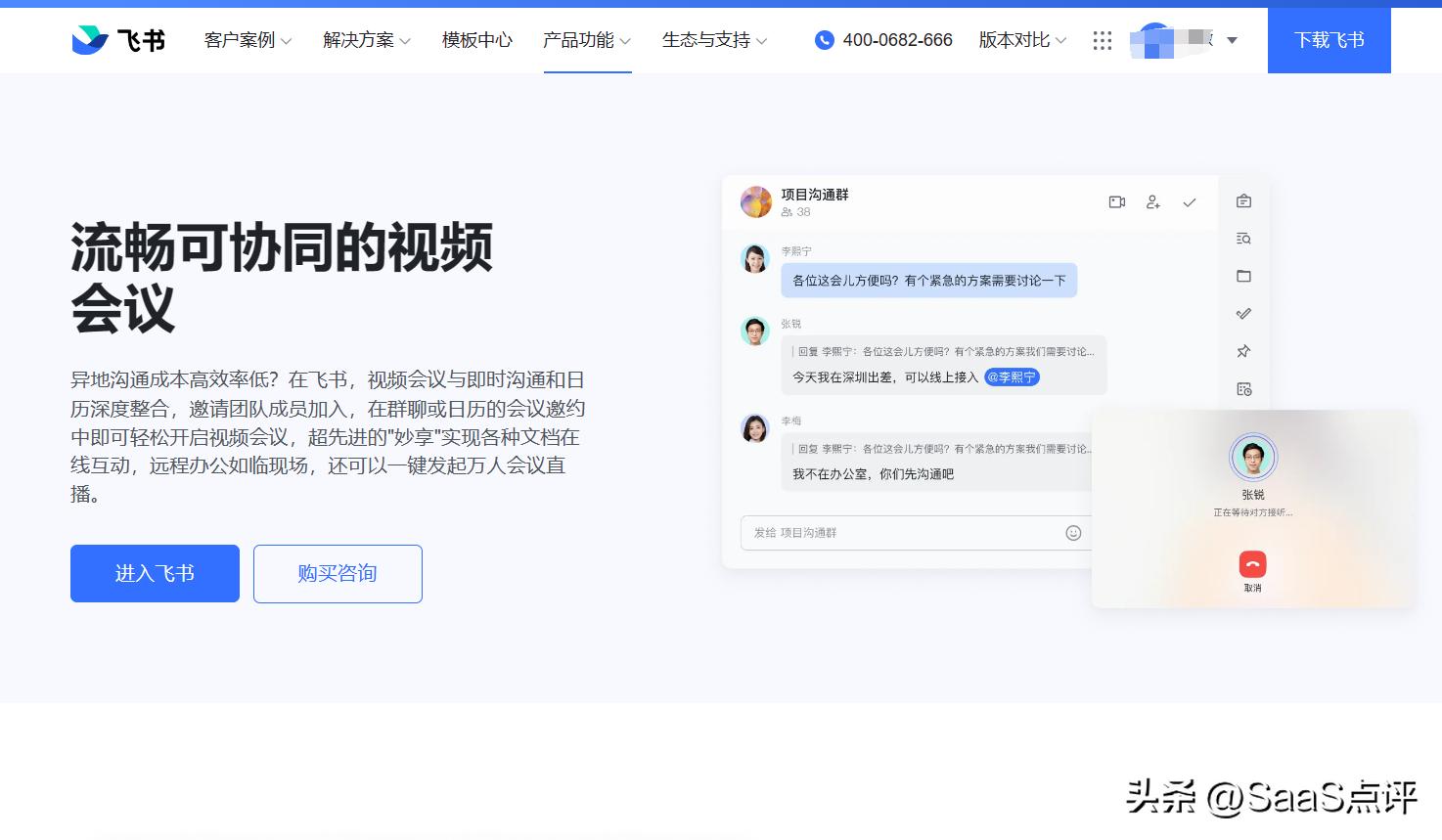Click the folder icon in chat sidebar
This screenshot has width=1442, height=840.
pos(1243,277)
